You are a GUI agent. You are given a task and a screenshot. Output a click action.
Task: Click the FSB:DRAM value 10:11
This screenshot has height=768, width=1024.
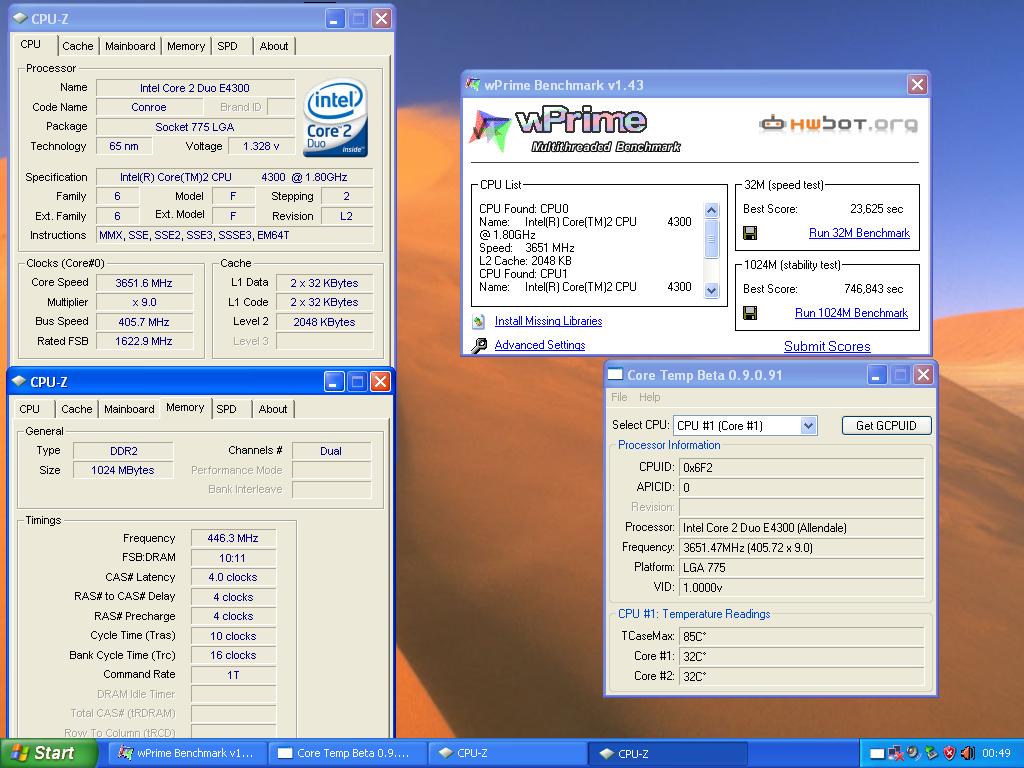[x=233, y=558]
